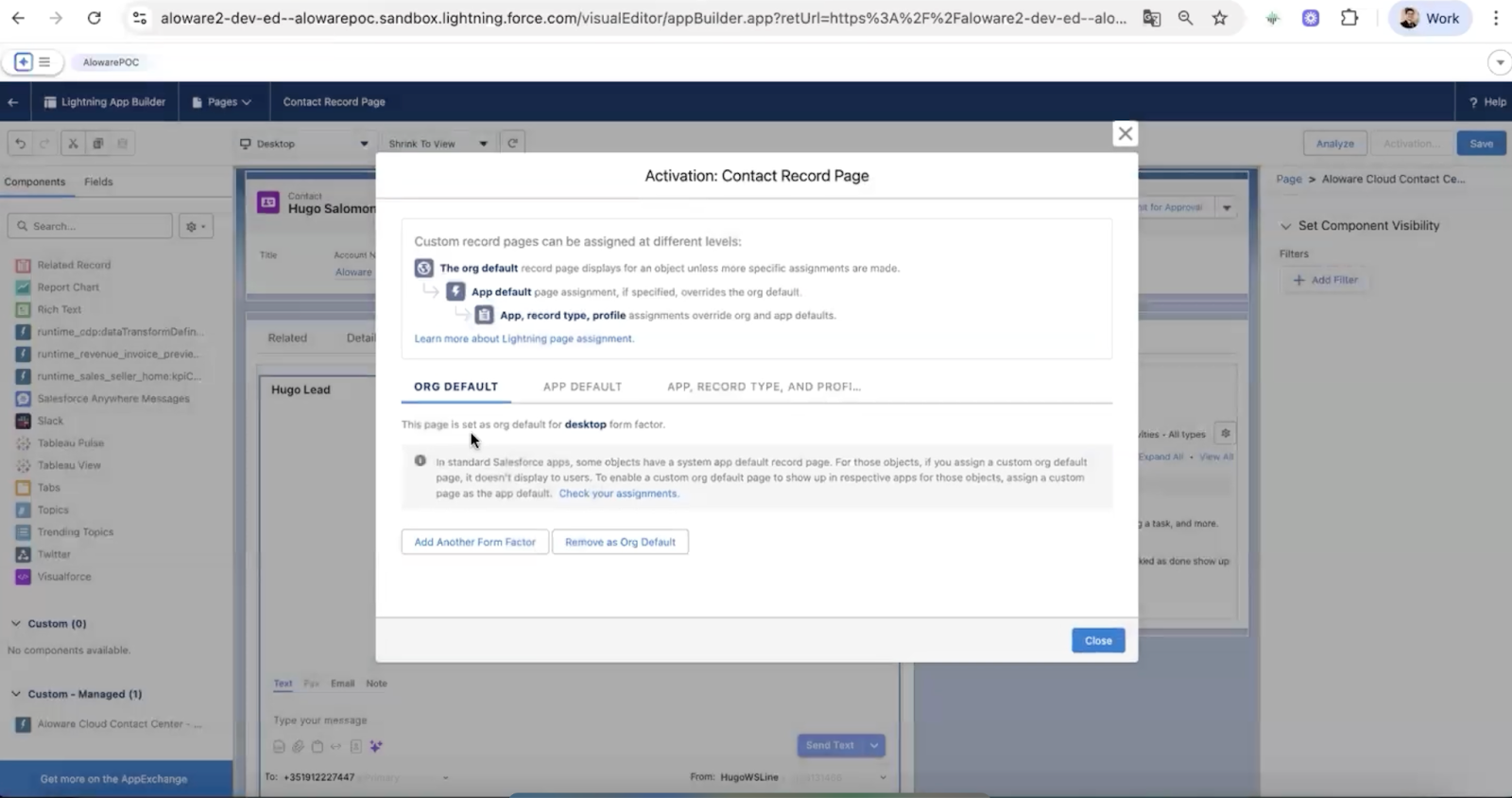Open Help in the builder header
The height and width of the screenshot is (798, 1512).
coord(1487,102)
